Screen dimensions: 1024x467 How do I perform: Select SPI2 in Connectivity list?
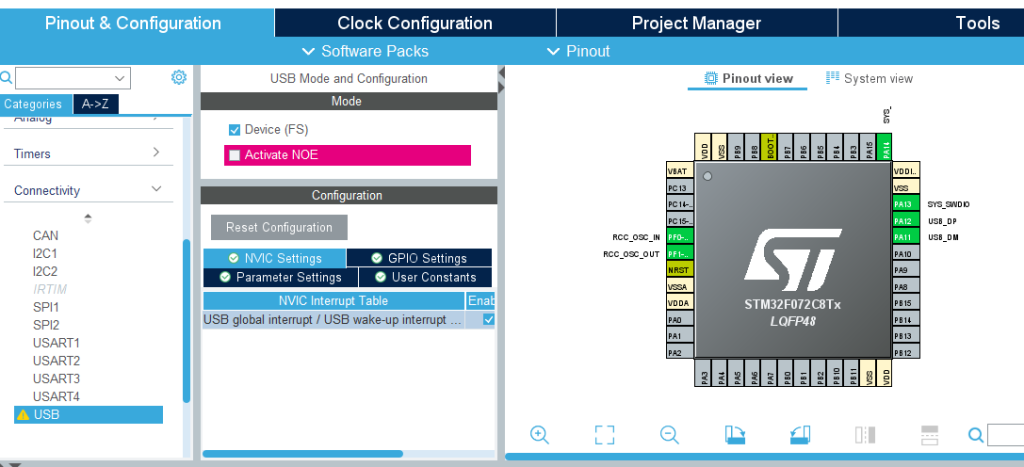(x=46, y=325)
